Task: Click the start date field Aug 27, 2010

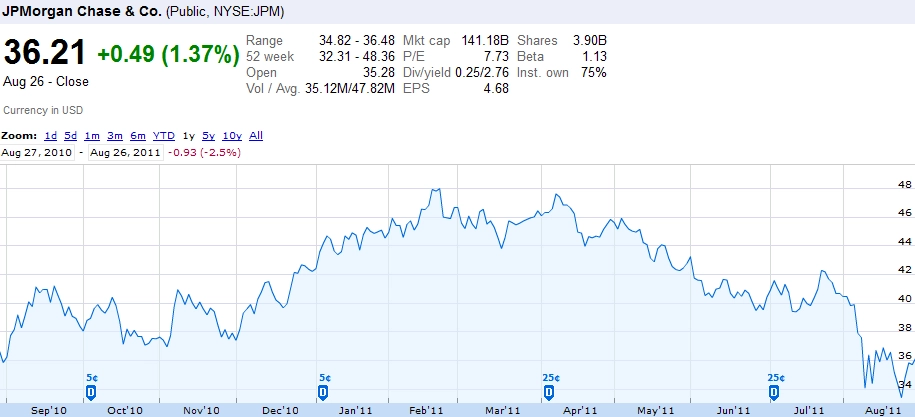Action: (x=37, y=153)
